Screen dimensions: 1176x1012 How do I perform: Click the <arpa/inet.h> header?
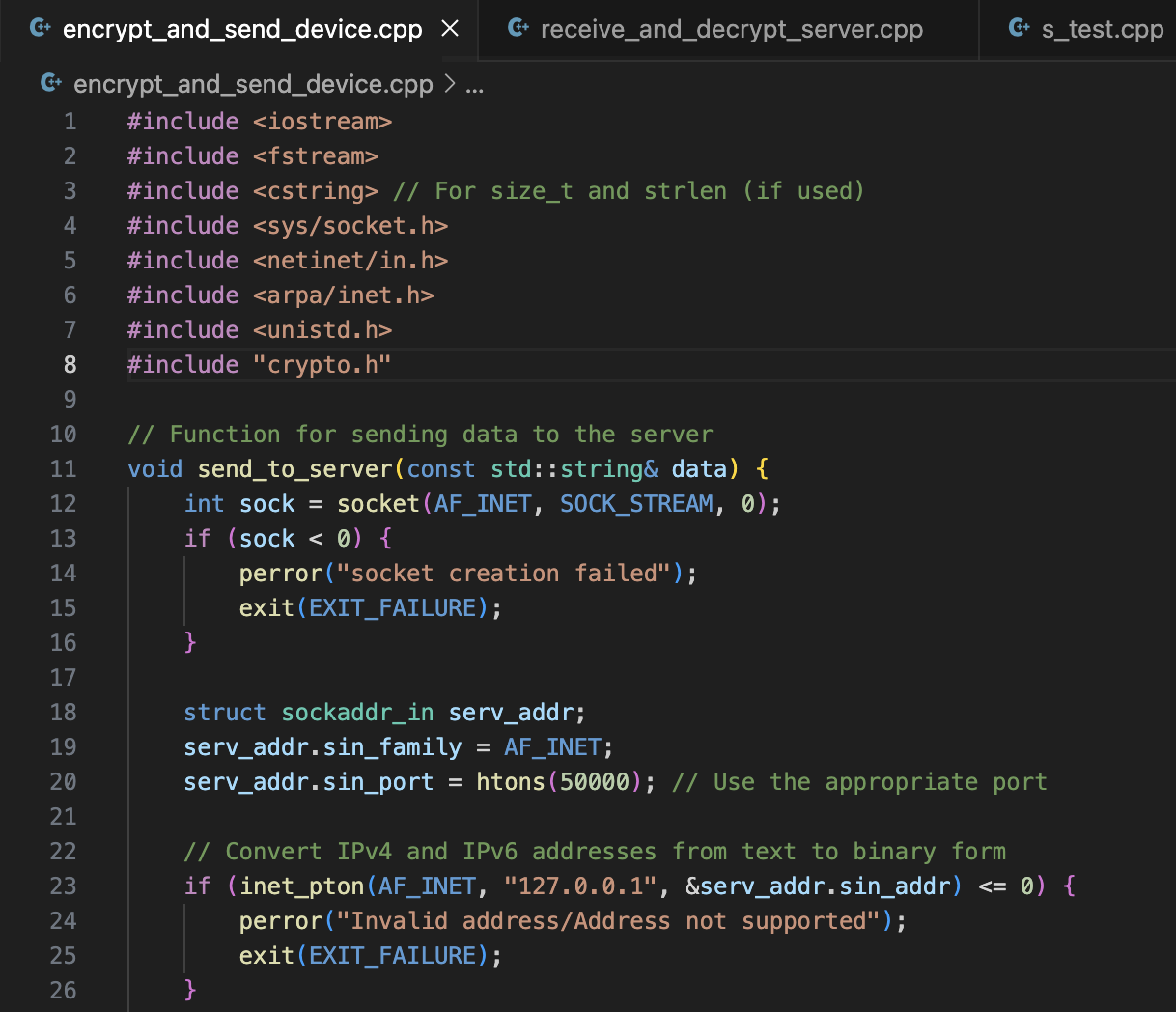coord(344,295)
